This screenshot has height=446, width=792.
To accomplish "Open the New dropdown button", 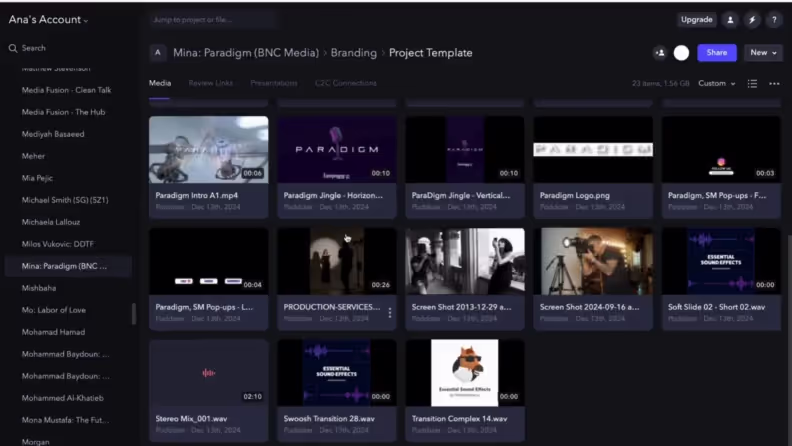I will pos(763,53).
